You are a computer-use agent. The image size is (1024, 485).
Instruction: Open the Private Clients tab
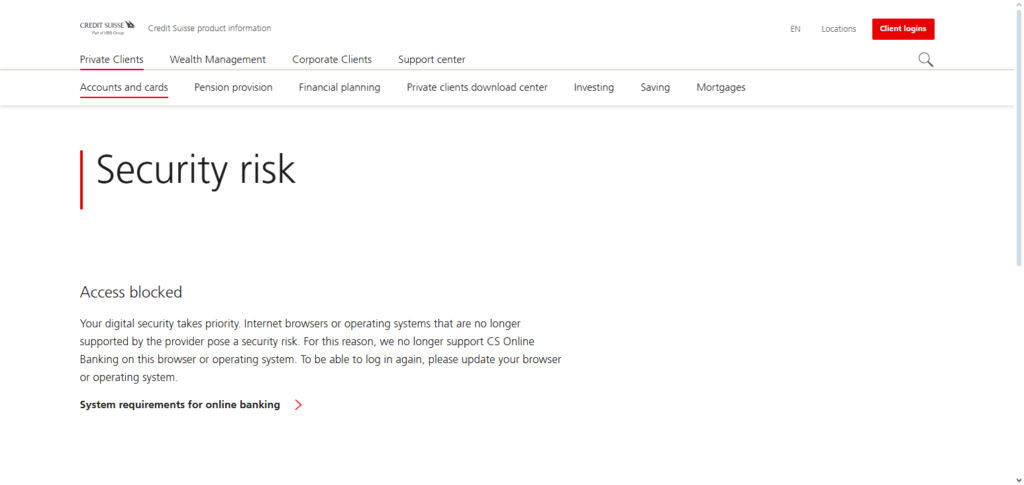(111, 60)
